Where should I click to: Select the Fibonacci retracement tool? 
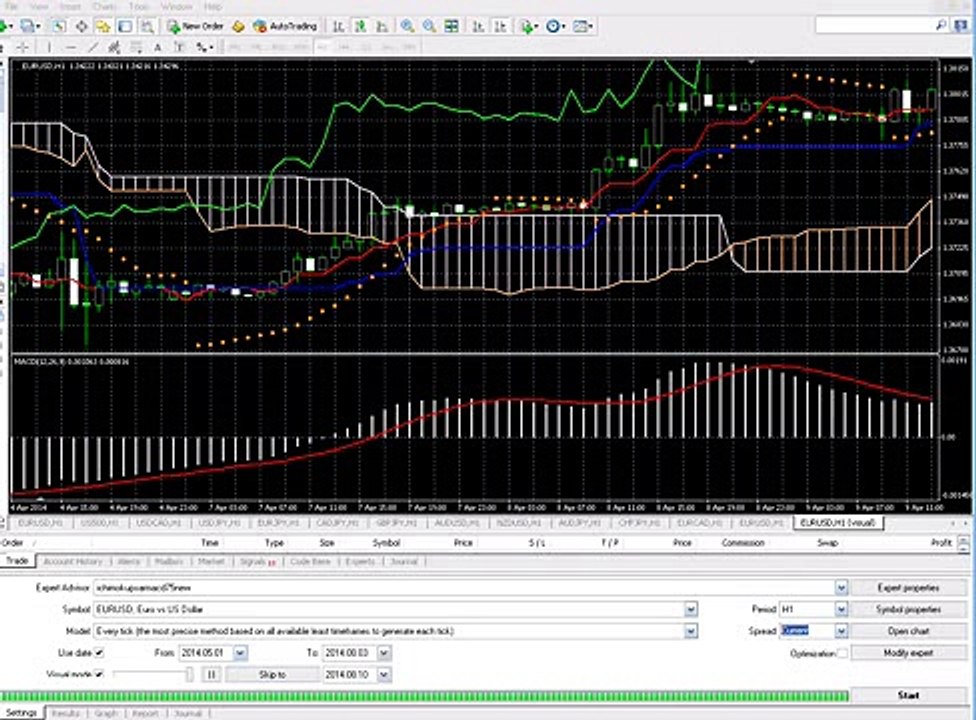[x=136, y=47]
